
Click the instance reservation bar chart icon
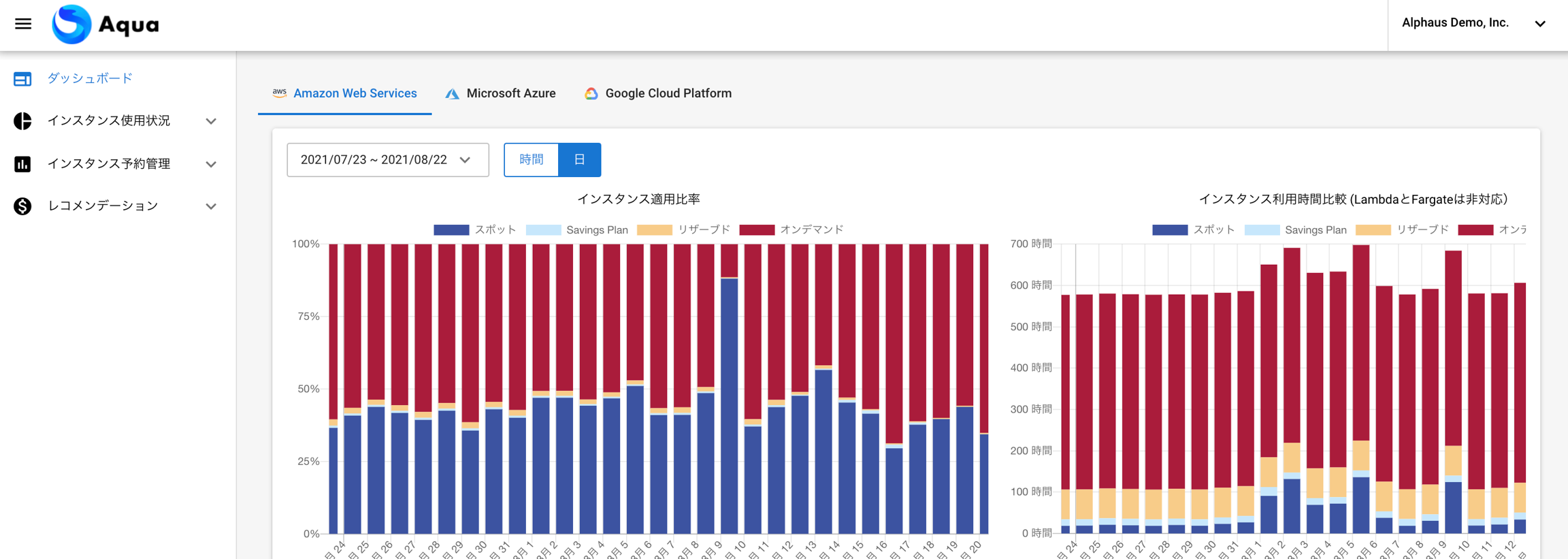[22, 164]
